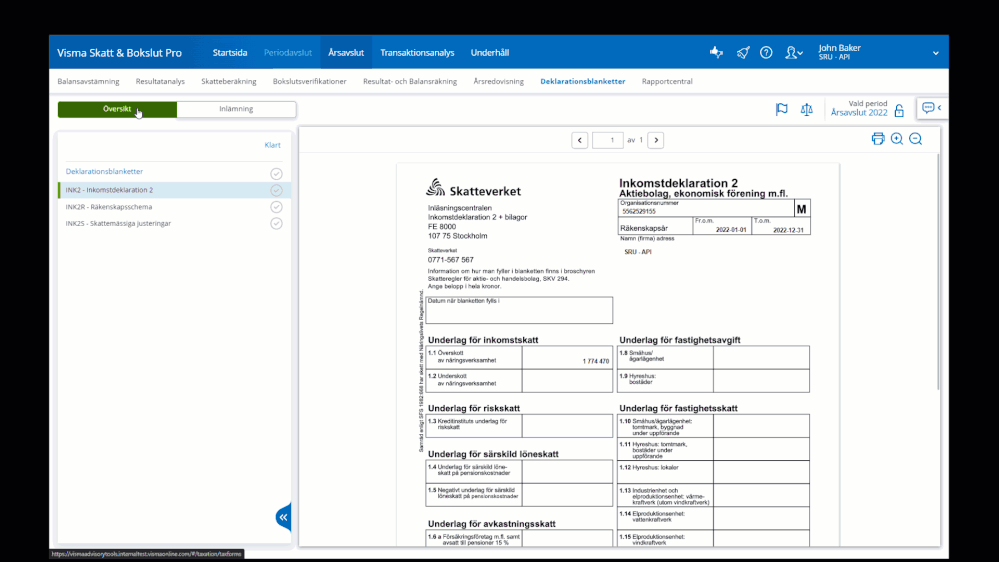Viewport: 999px width, 562px height.
Task: Switch to the Inlämning tab
Action: 236,109
